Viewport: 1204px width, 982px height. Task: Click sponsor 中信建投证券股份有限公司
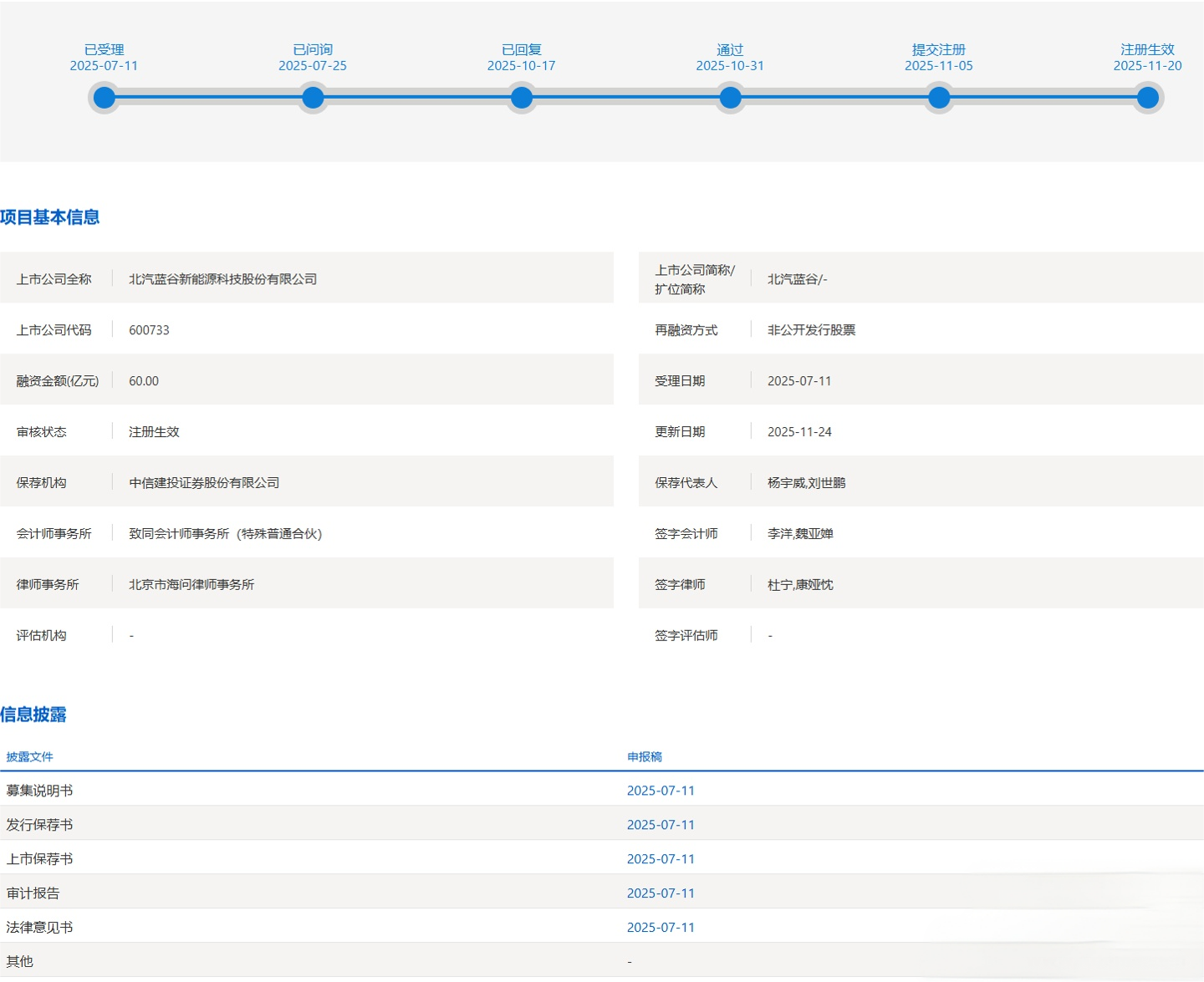pyautogui.click(x=204, y=483)
